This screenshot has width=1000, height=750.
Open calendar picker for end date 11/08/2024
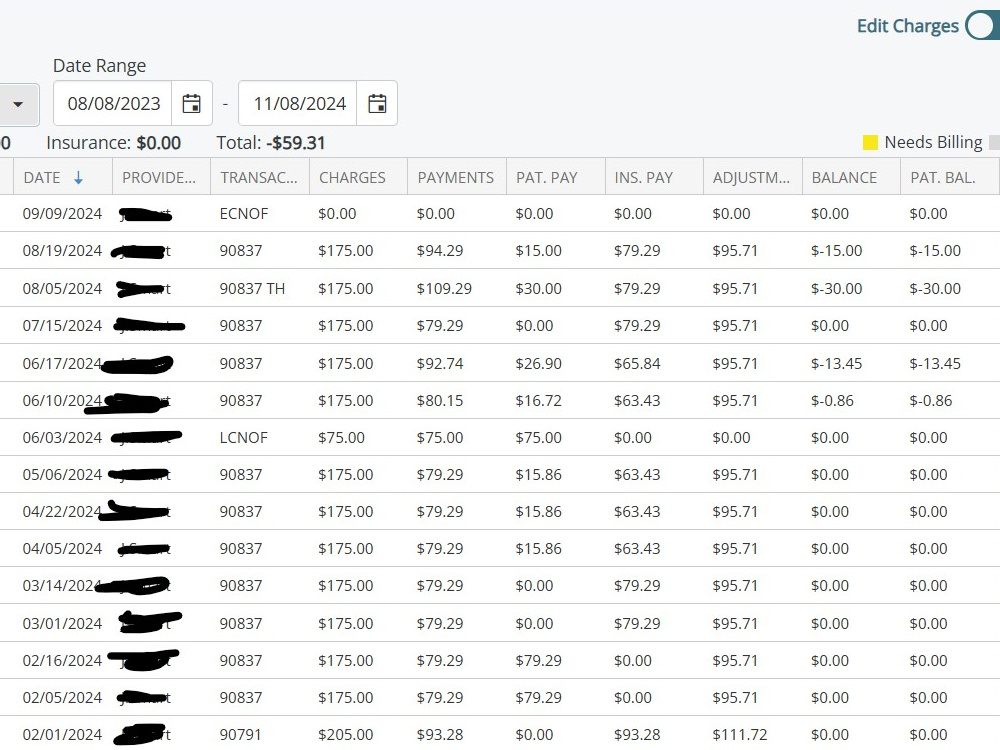[x=377, y=103]
